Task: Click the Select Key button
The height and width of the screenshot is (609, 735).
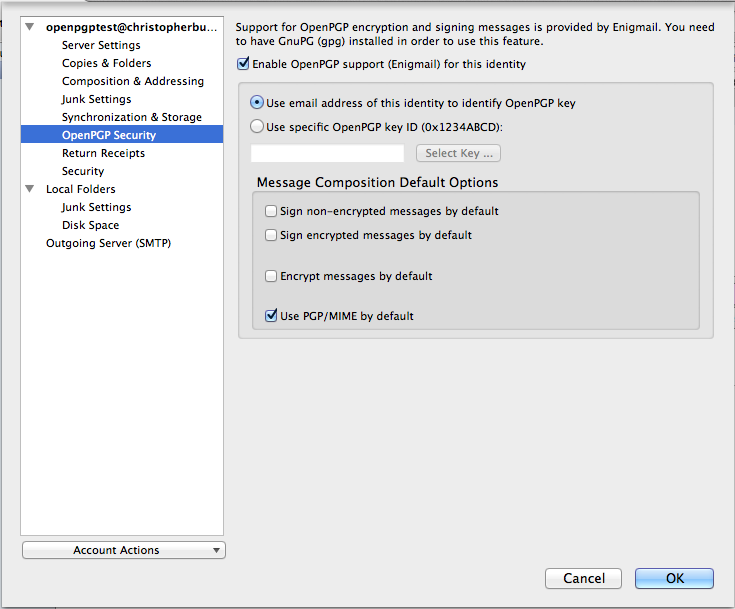Action: click(x=458, y=153)
